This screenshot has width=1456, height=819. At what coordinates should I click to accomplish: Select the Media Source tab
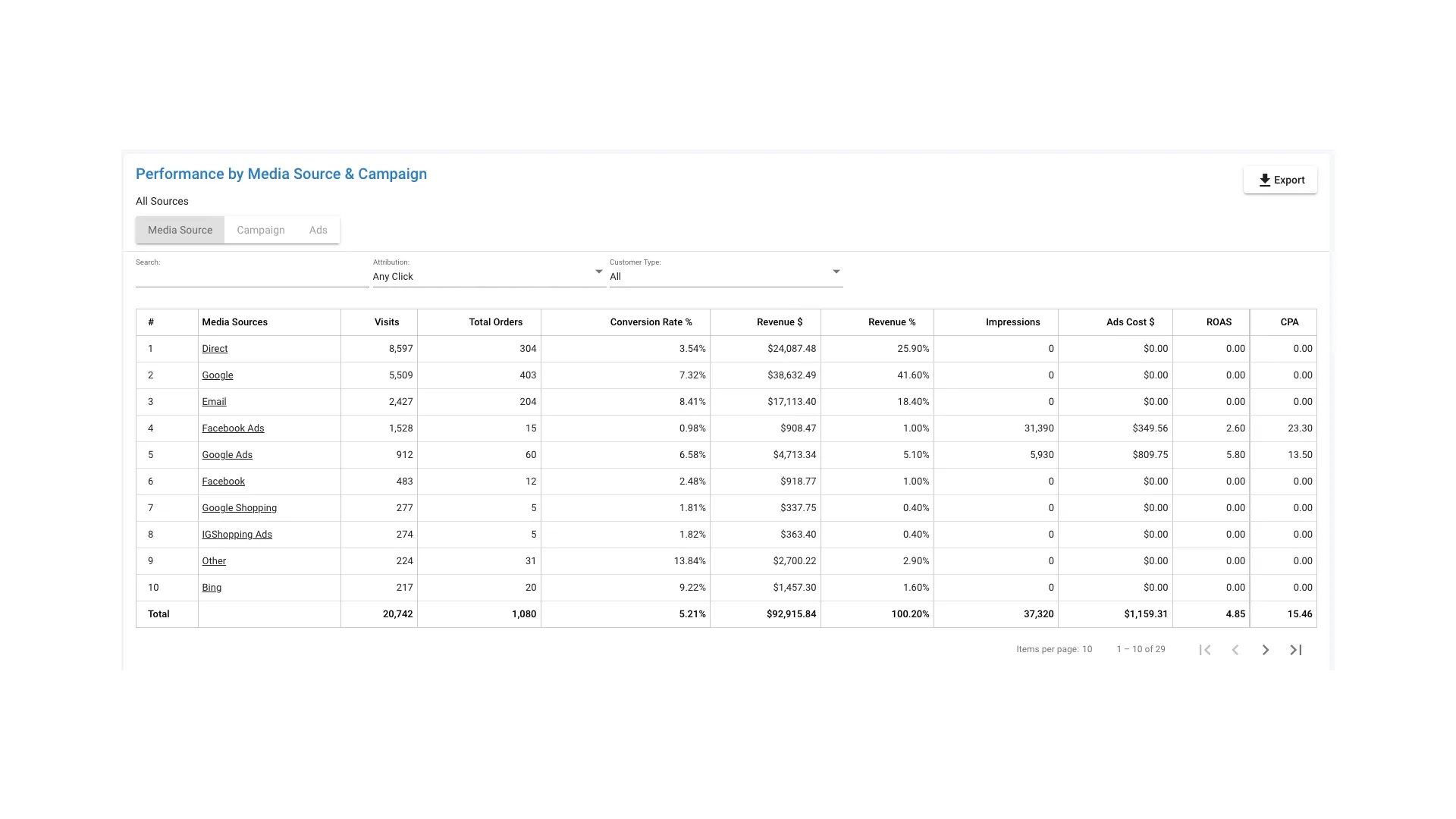coord(180,230)
